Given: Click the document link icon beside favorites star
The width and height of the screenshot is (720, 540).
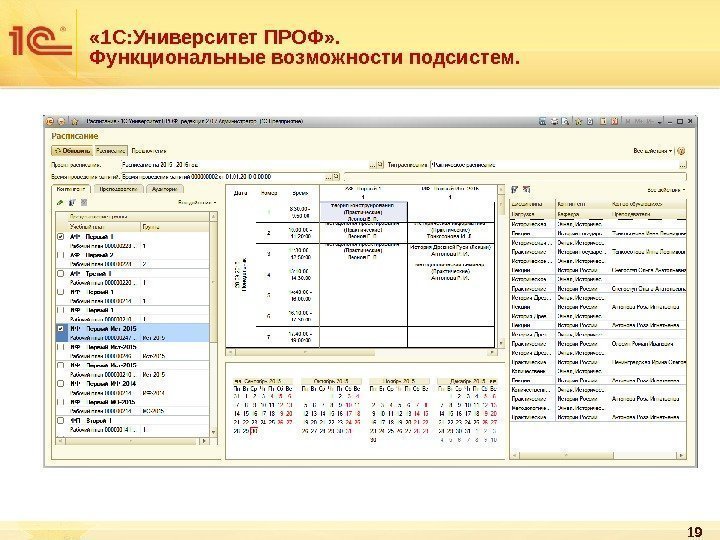Looking at the screenshot, I should tap(591, 121).
